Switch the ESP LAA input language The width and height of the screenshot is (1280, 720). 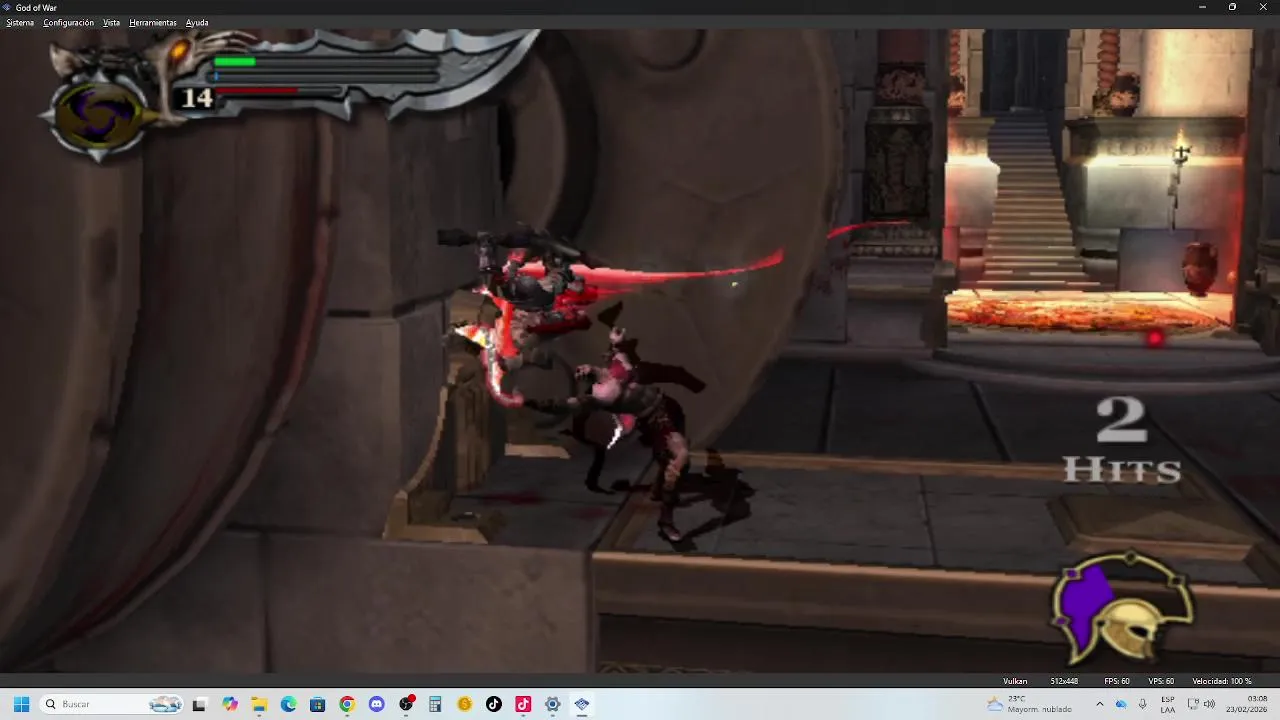[x=1168, y=704]
